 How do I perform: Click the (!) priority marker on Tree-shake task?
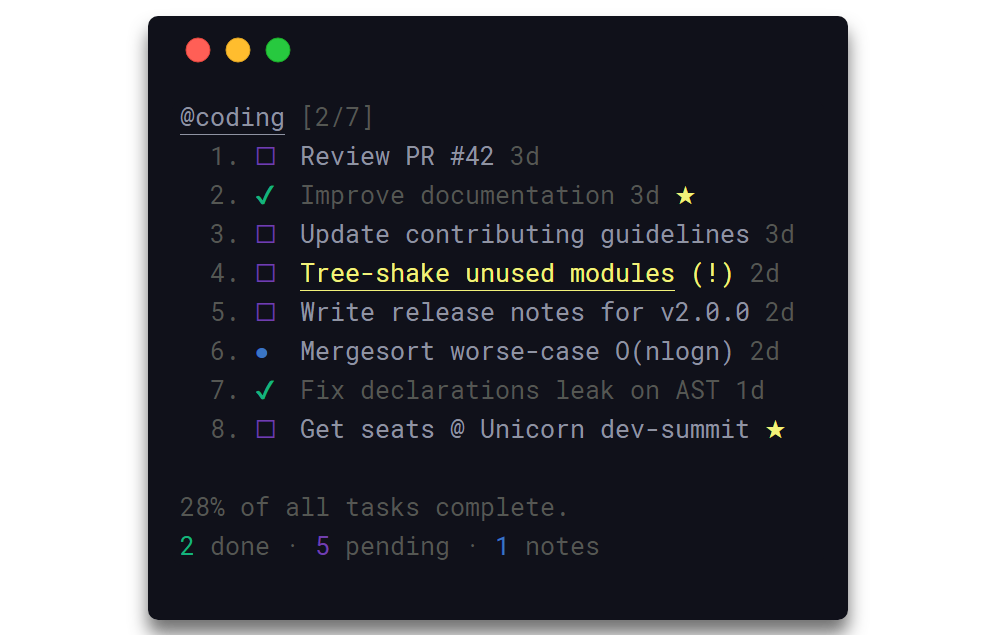[x=714, y=273]
